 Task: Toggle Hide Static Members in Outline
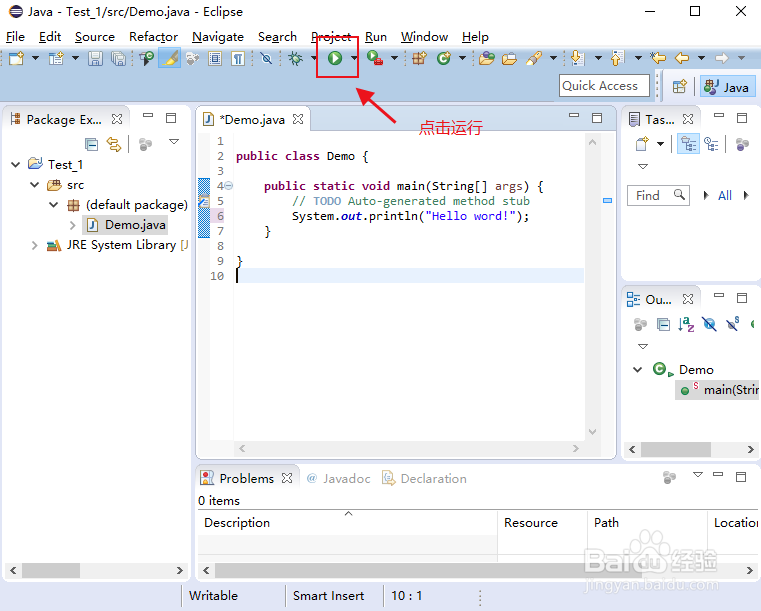733,324
